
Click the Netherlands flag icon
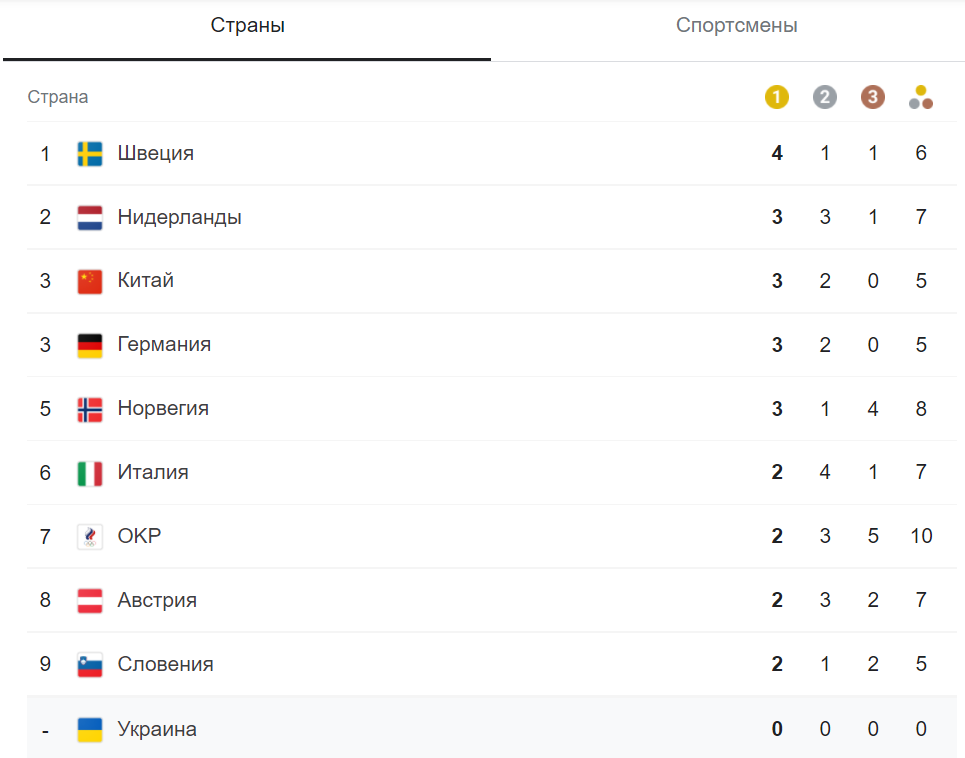pyautogui.click(x=90, y=218)
